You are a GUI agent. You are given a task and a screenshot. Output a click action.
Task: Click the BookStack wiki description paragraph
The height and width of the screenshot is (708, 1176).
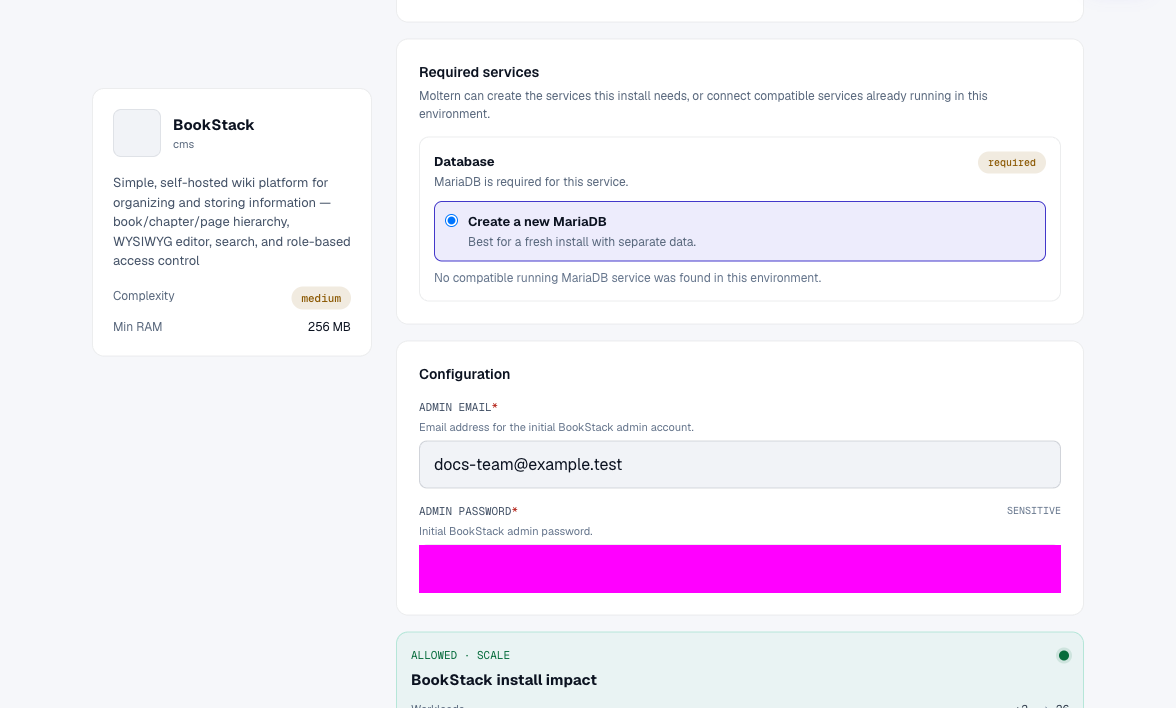232,222
